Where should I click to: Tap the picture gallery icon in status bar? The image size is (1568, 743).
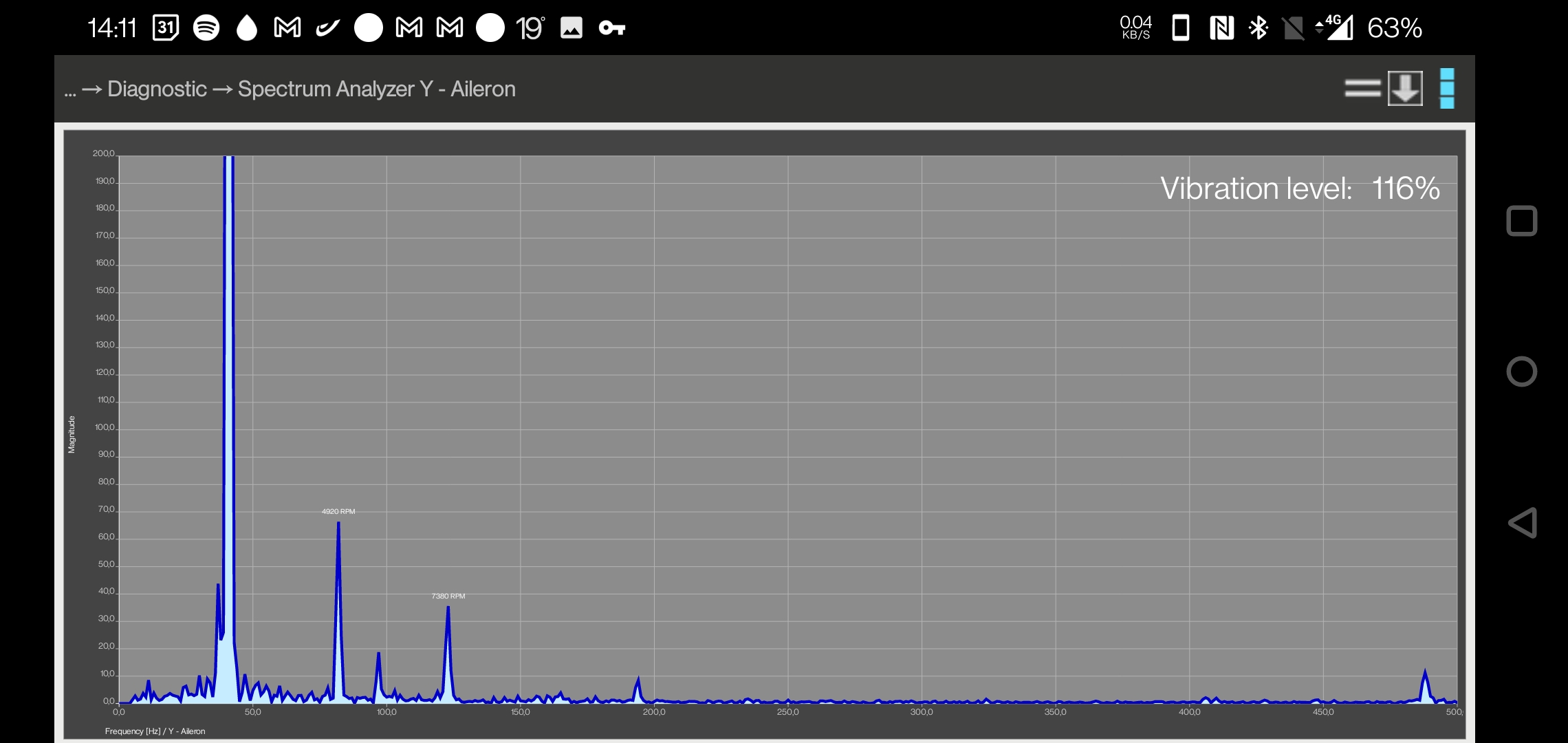(x=571, y=28)
